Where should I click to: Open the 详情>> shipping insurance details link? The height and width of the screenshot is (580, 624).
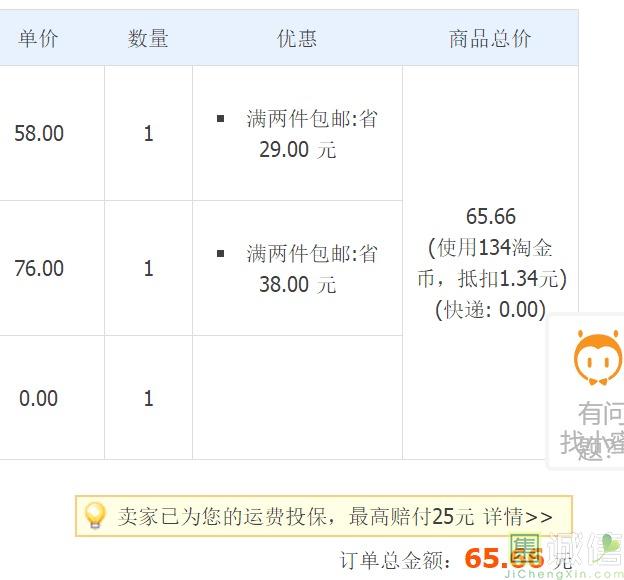(x=517, y=517)
